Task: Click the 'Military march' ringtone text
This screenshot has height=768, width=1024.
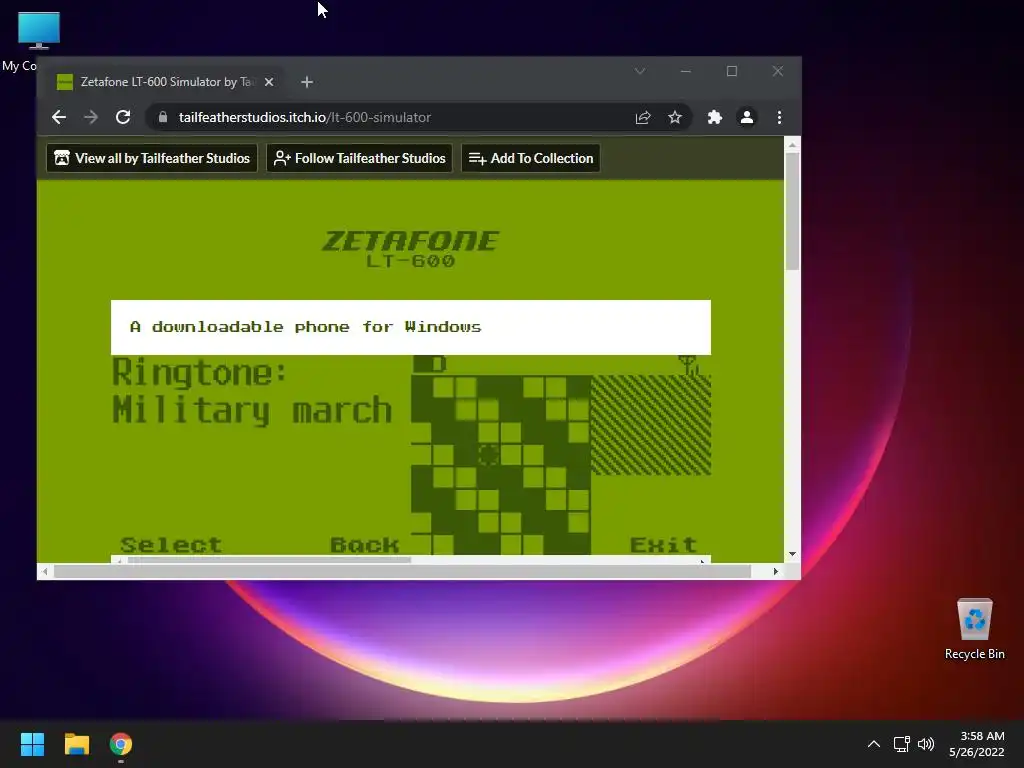Action: point(252,411)
